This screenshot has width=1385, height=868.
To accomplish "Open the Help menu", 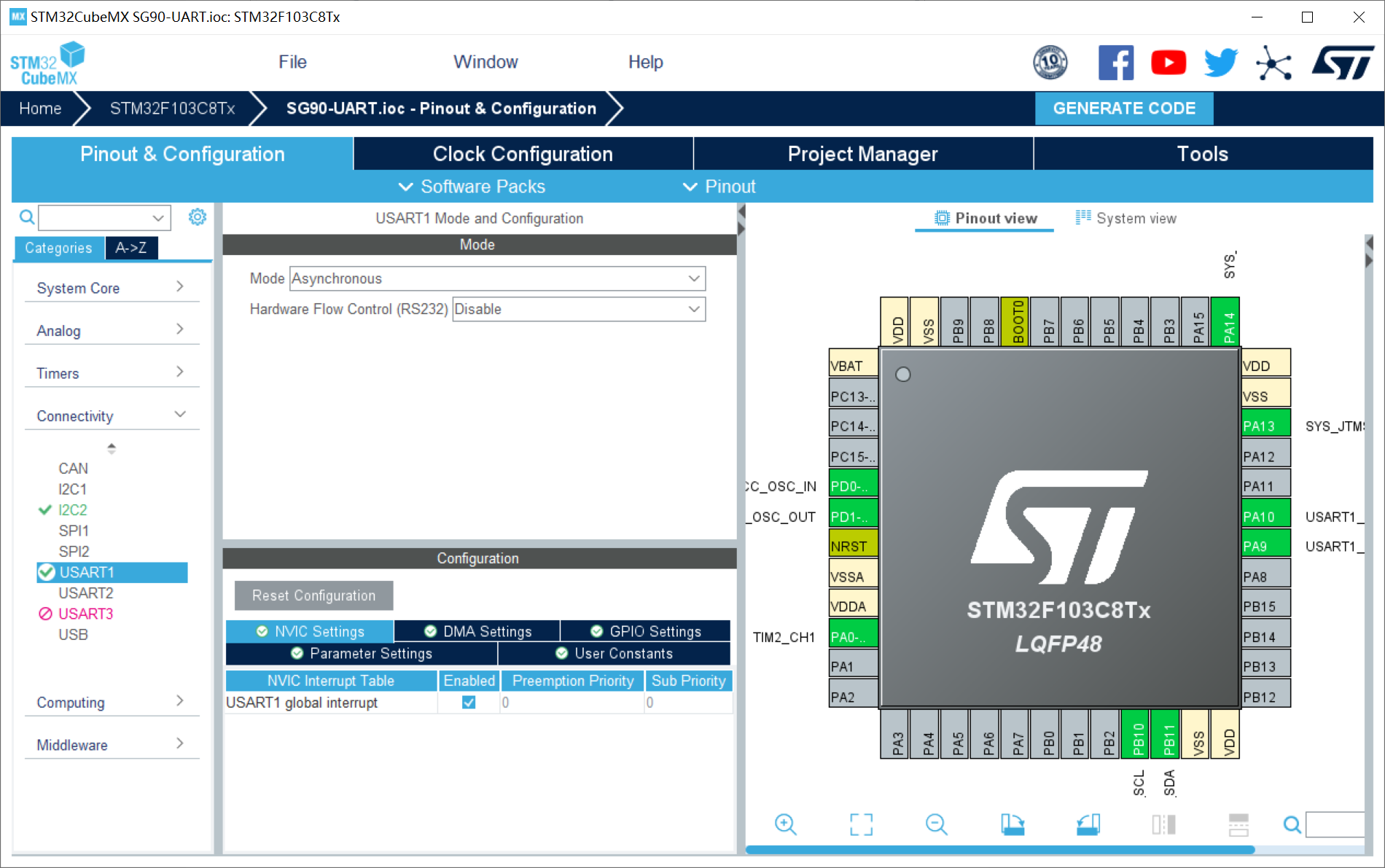I will point(645,62).
